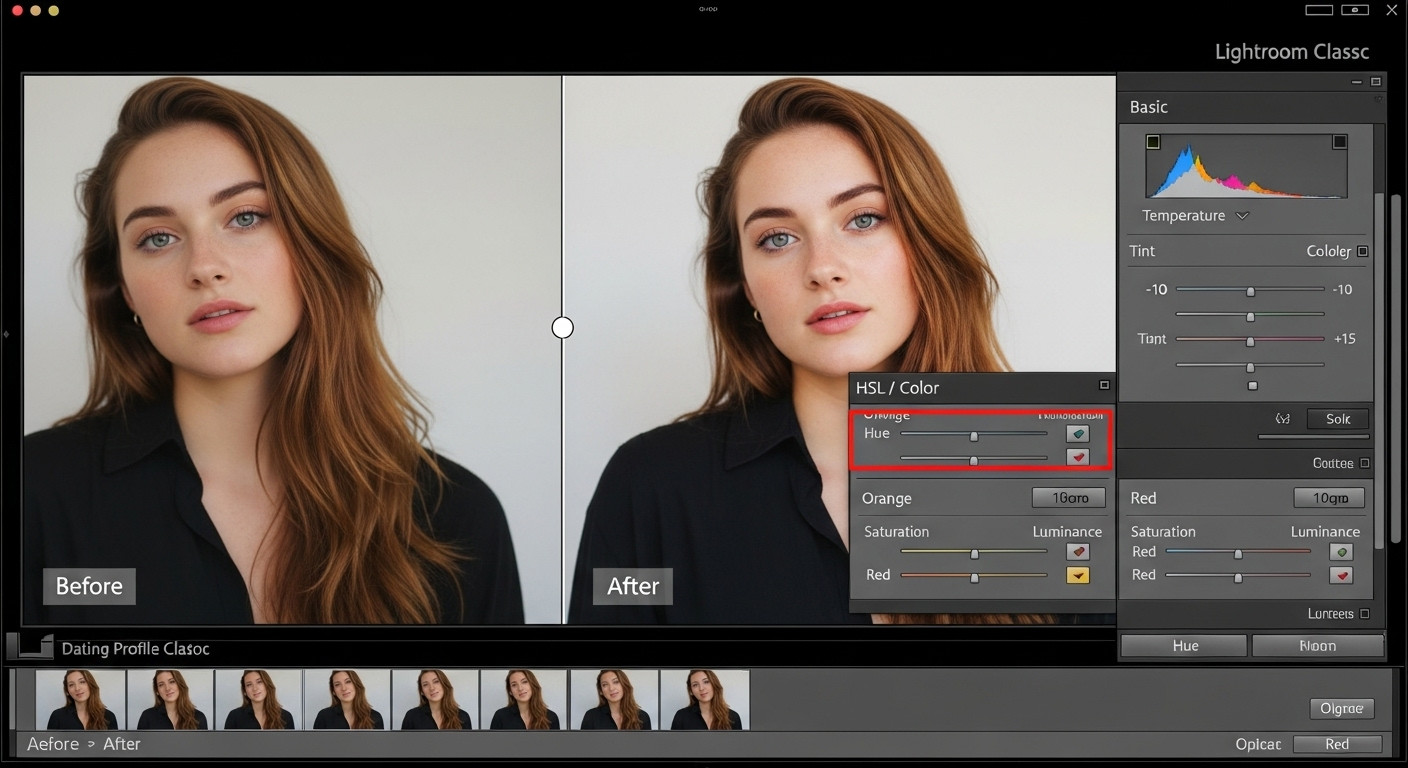Screen dimensions: 1408x768
Task: Toggle the Lunteers checkbox
Action: coord(1365,614)
